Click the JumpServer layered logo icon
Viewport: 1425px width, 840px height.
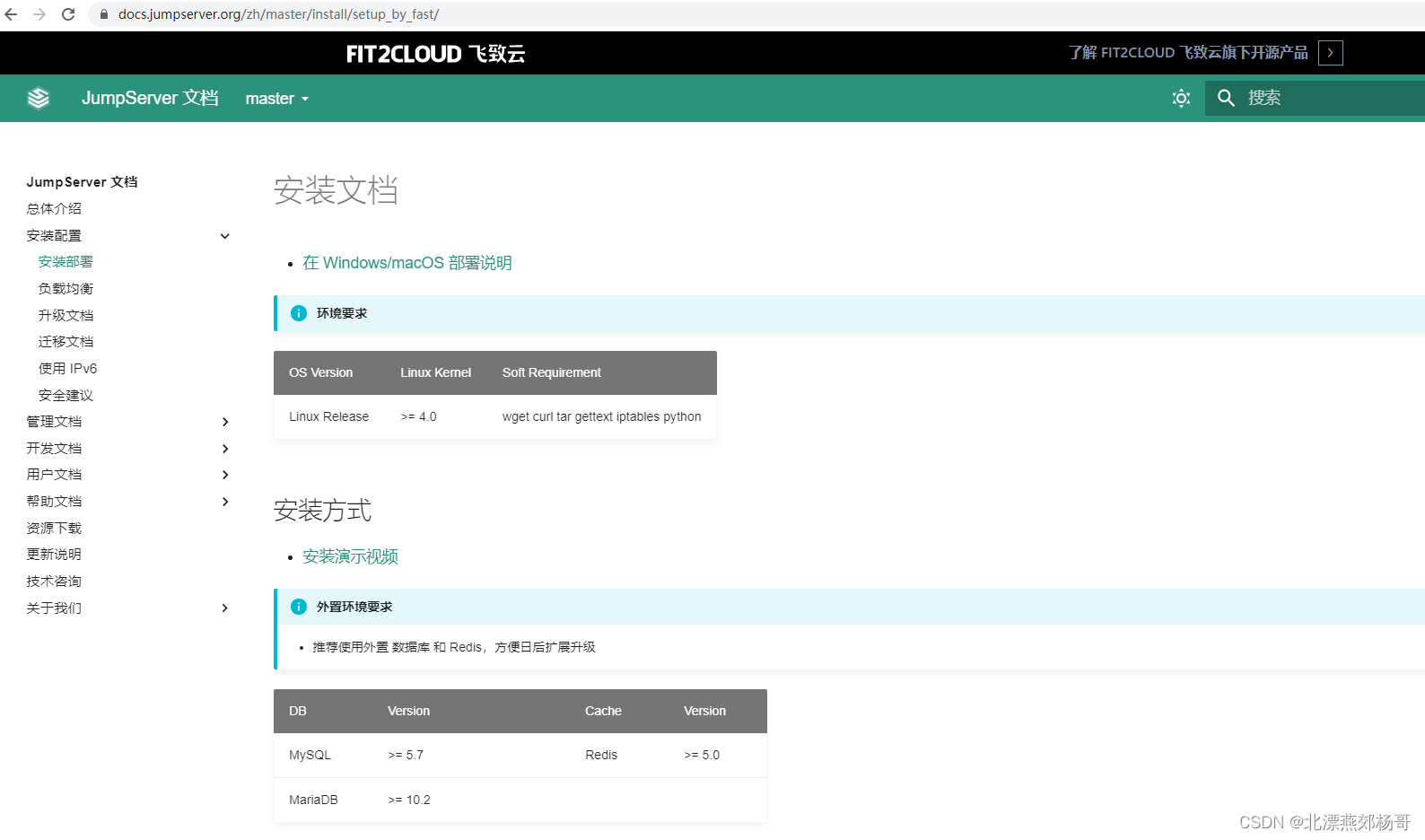(x=39, y=98)
